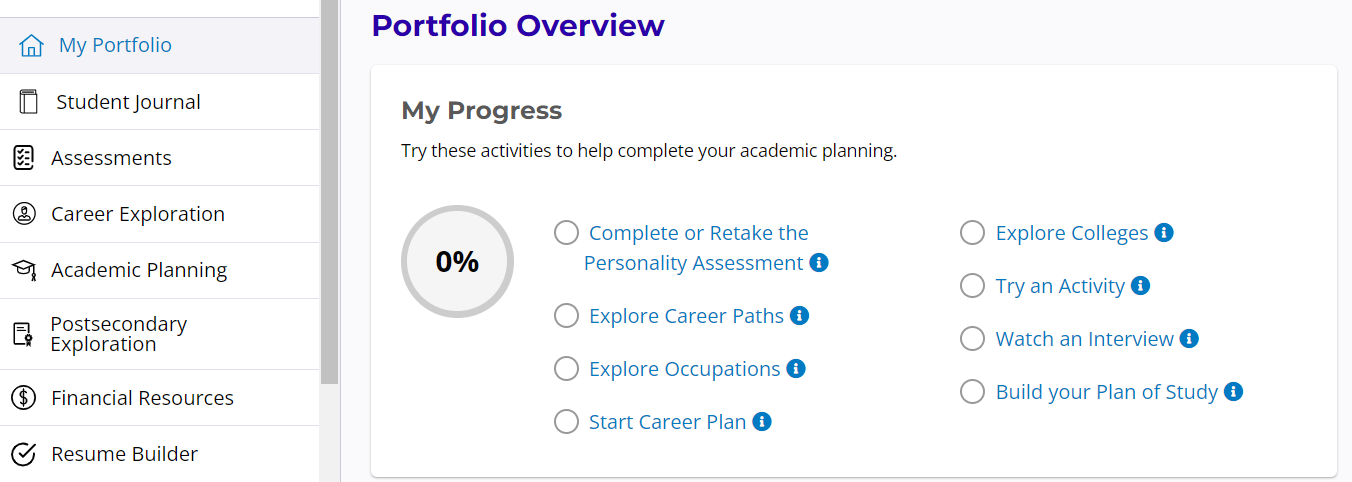Click the Resume Builder checkmark icon

23,454
